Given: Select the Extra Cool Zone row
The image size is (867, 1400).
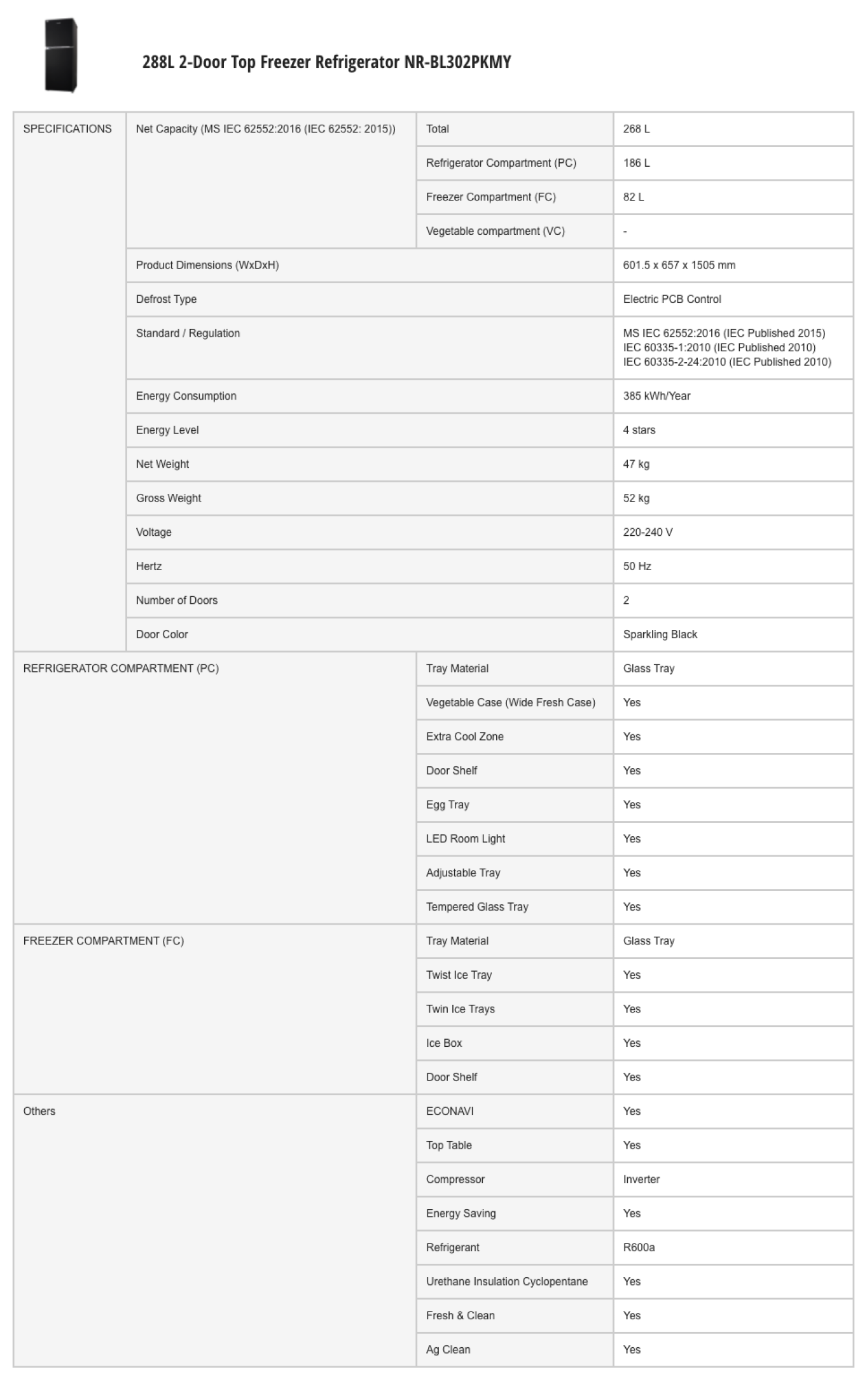Looking at the screenshot, I should tap(635, 737).
